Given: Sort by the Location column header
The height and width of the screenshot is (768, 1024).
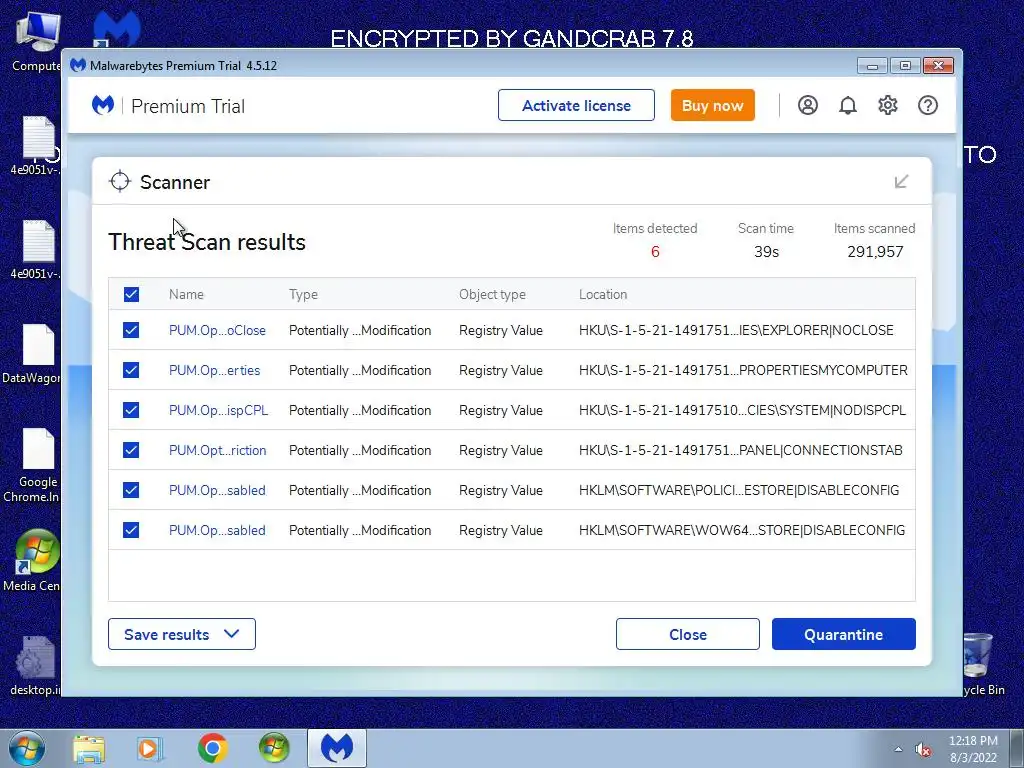Looking at the screenshot, I should click(x=603, y=295).
